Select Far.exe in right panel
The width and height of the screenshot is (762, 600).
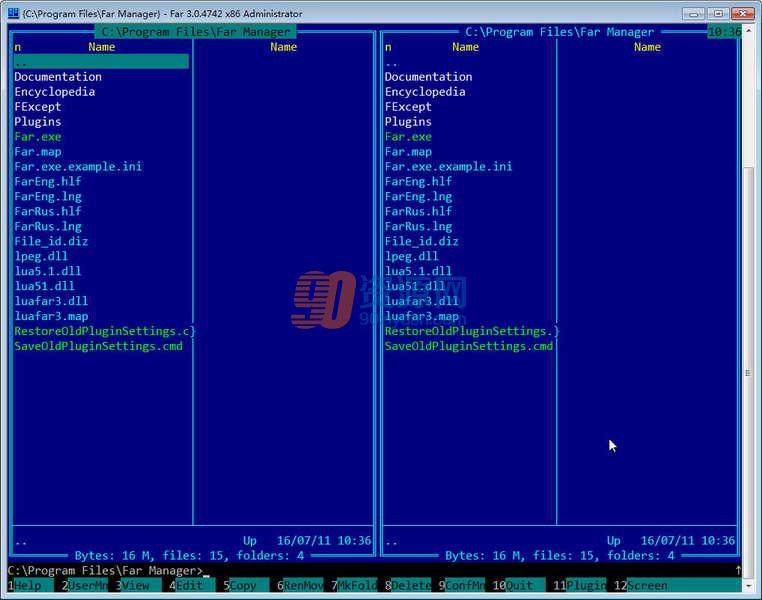pos(408,137)
